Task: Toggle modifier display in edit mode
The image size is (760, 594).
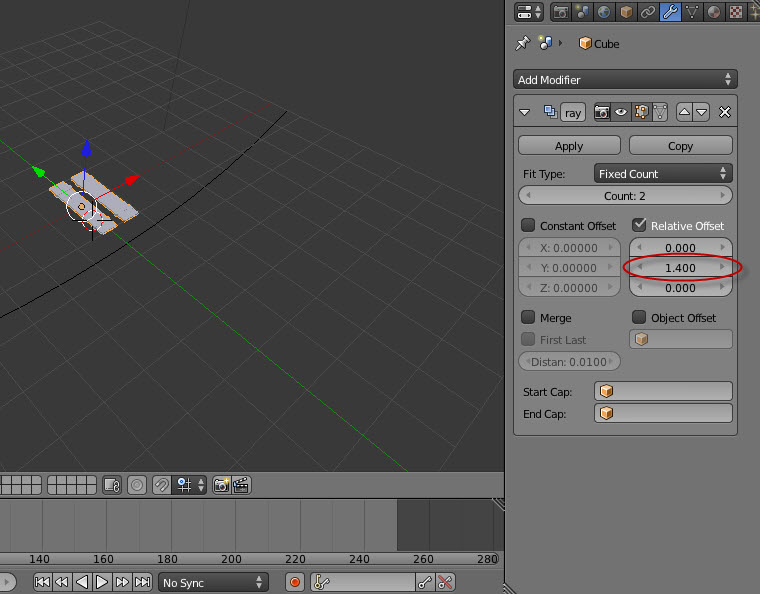Action: (x=641, y=112)
